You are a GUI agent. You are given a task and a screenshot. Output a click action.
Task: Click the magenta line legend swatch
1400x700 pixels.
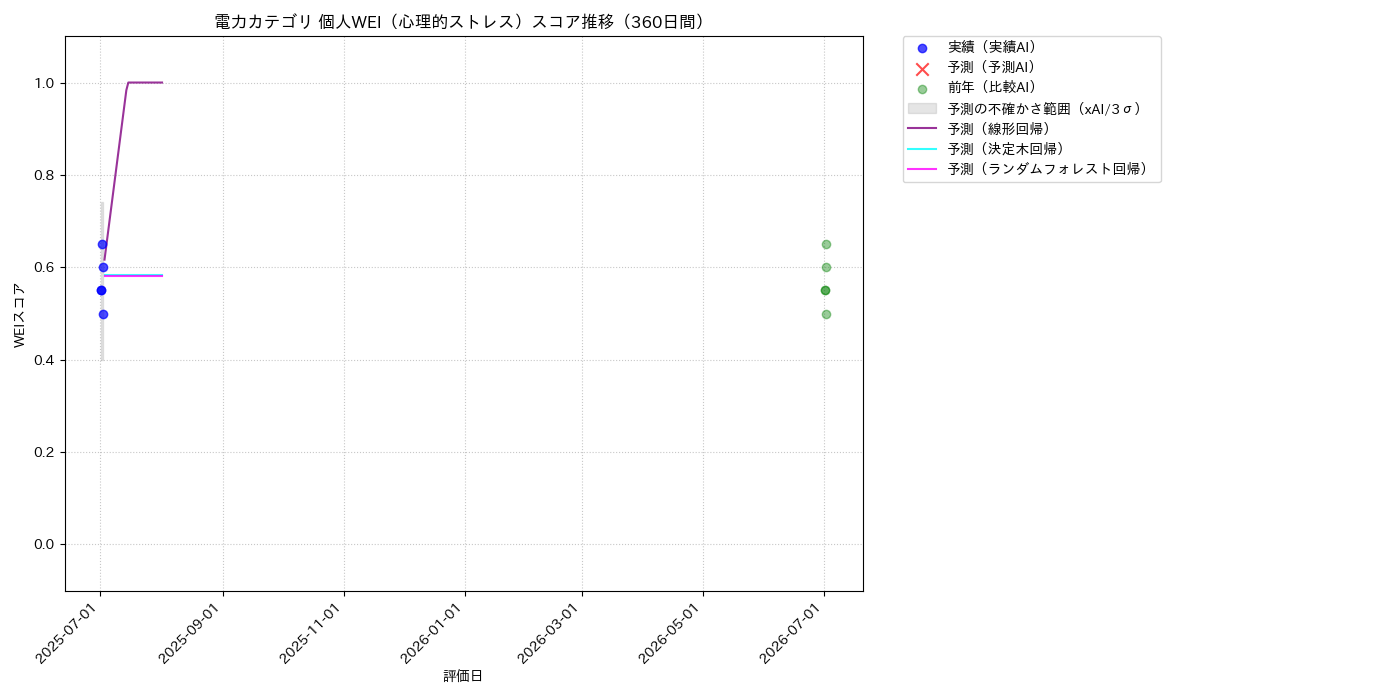point(922,170)
